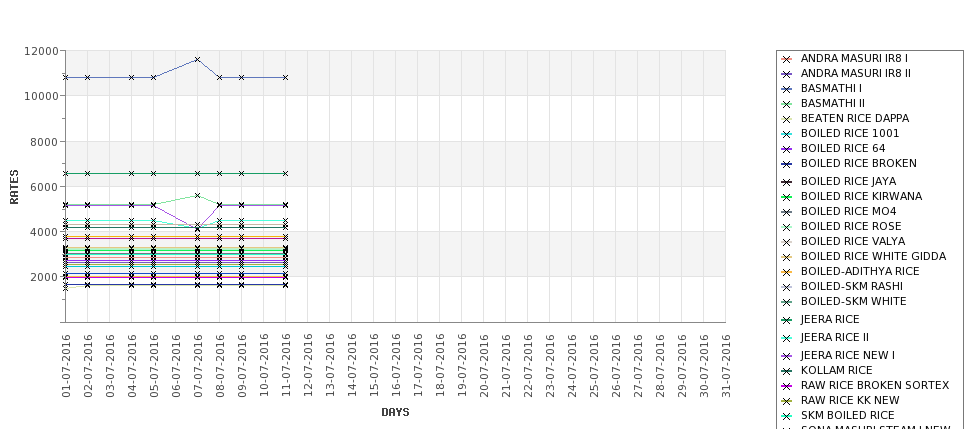Select the SKM BOILED RICE legend label
Viewport: 975px width, 429px height.
(x=848, y=415)
